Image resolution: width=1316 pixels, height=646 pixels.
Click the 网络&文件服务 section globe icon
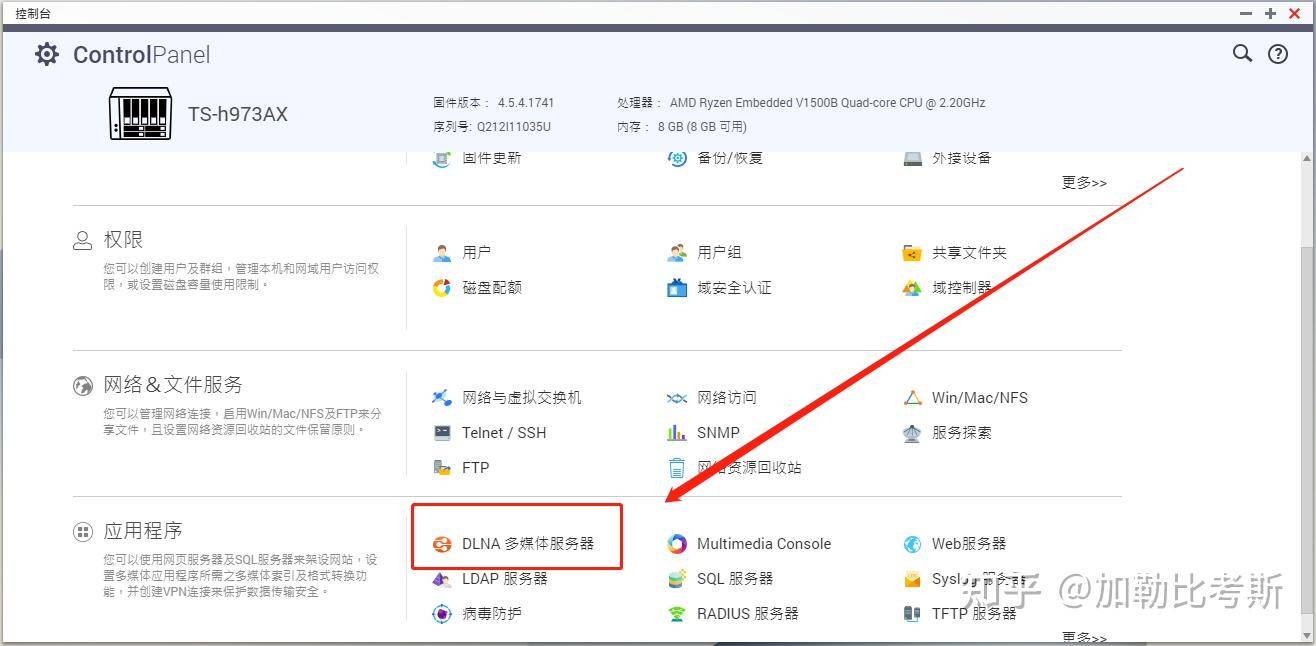pyautogui.click(x=83, y=386)
